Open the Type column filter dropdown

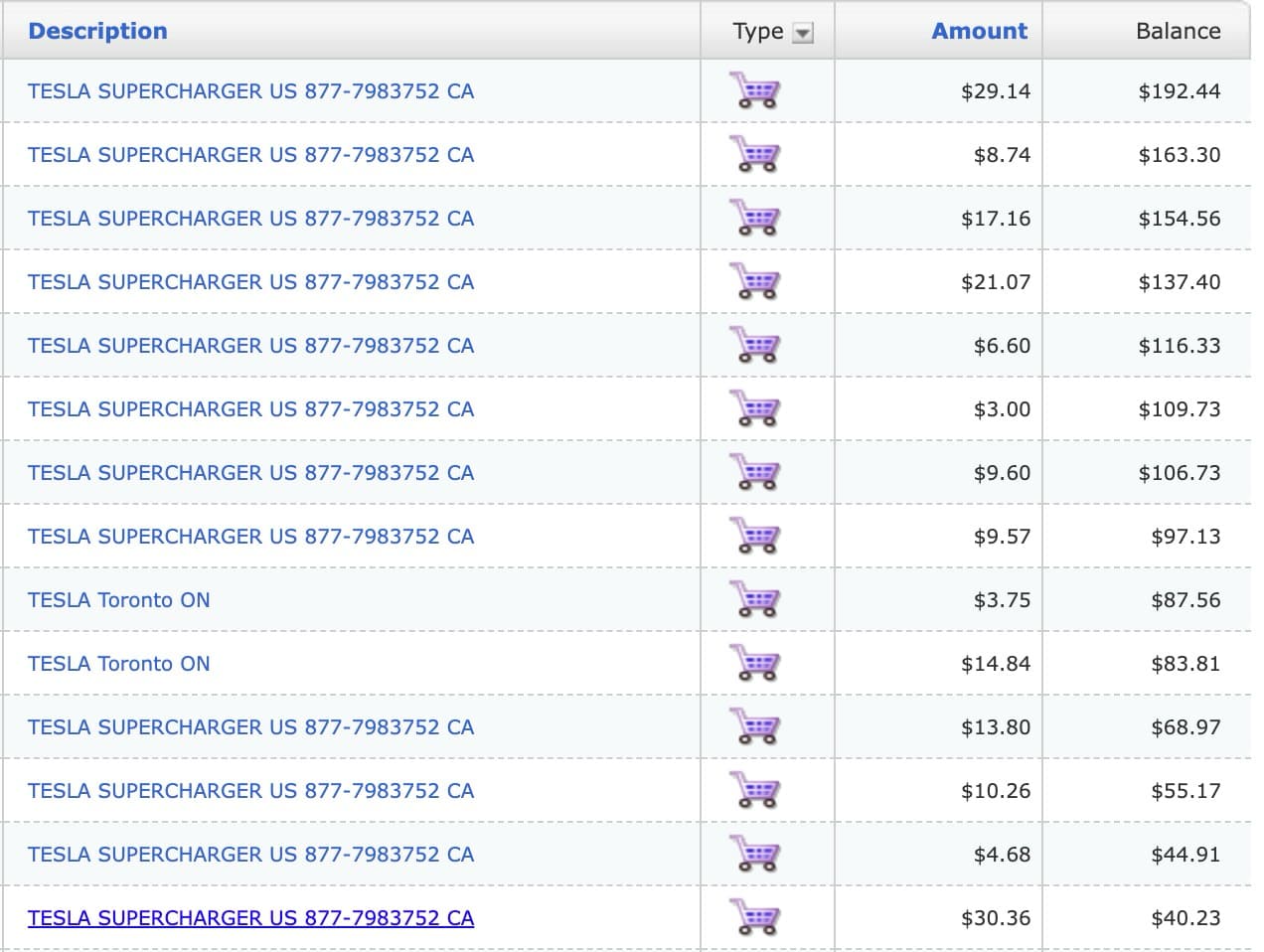(x=803, y=33)
